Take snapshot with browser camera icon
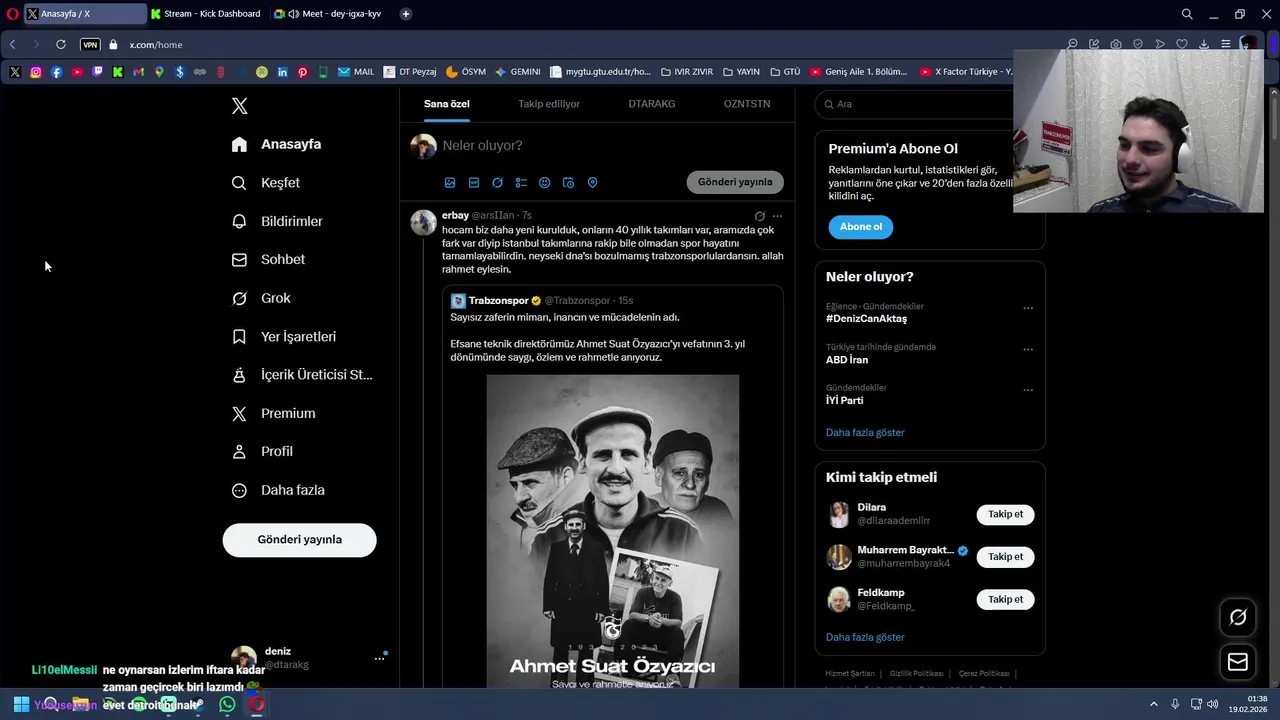This screenshot has height=720, width=1280. point(1116,45)
